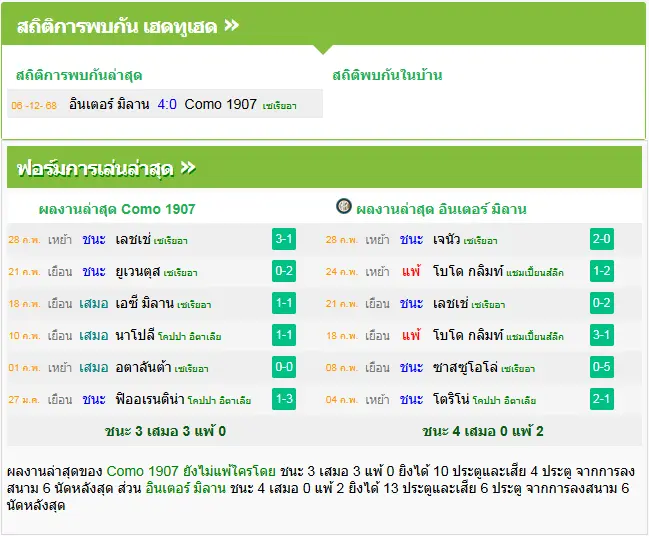Click the green Como 1907 link in the summary

(x=142, y=471)
